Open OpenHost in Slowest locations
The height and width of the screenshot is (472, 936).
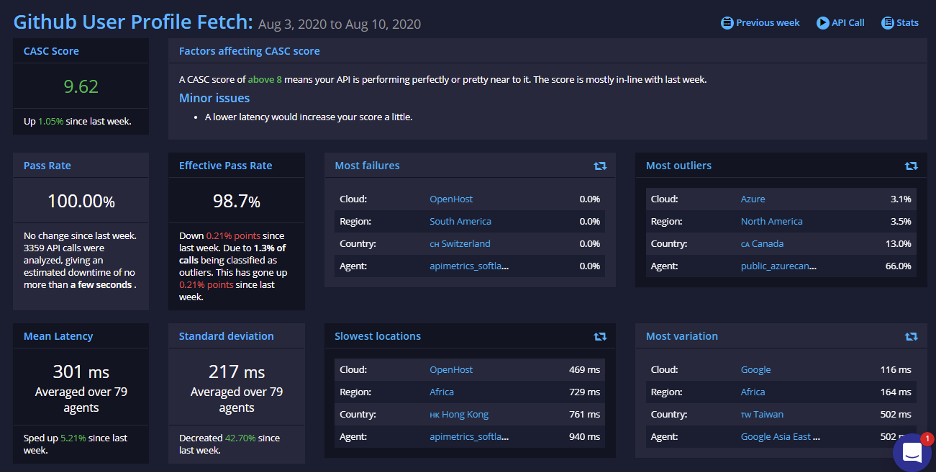[x=451, y=370]
